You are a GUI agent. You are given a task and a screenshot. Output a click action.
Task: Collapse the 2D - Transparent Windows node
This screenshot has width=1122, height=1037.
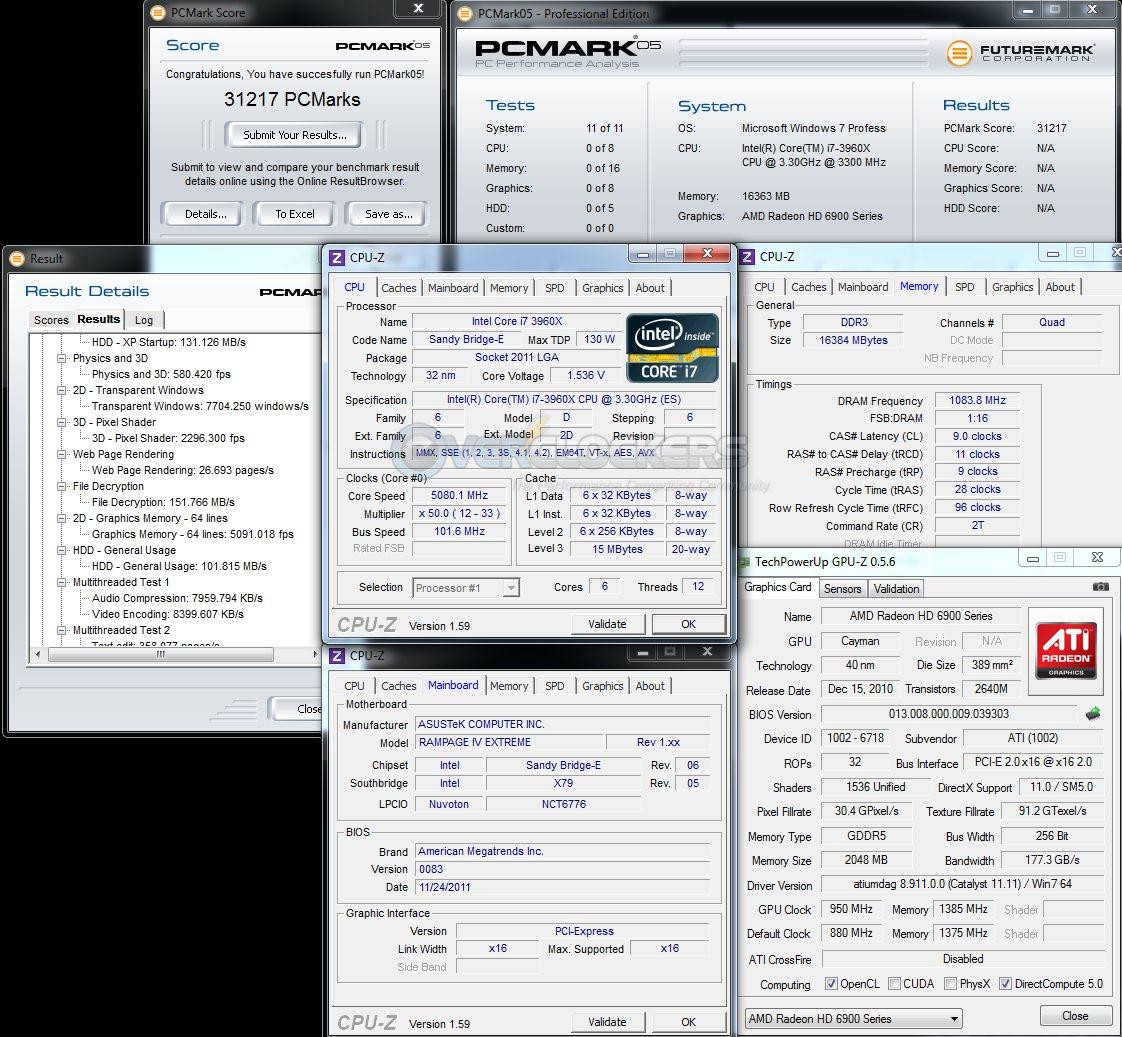click(x=62, y=390)
